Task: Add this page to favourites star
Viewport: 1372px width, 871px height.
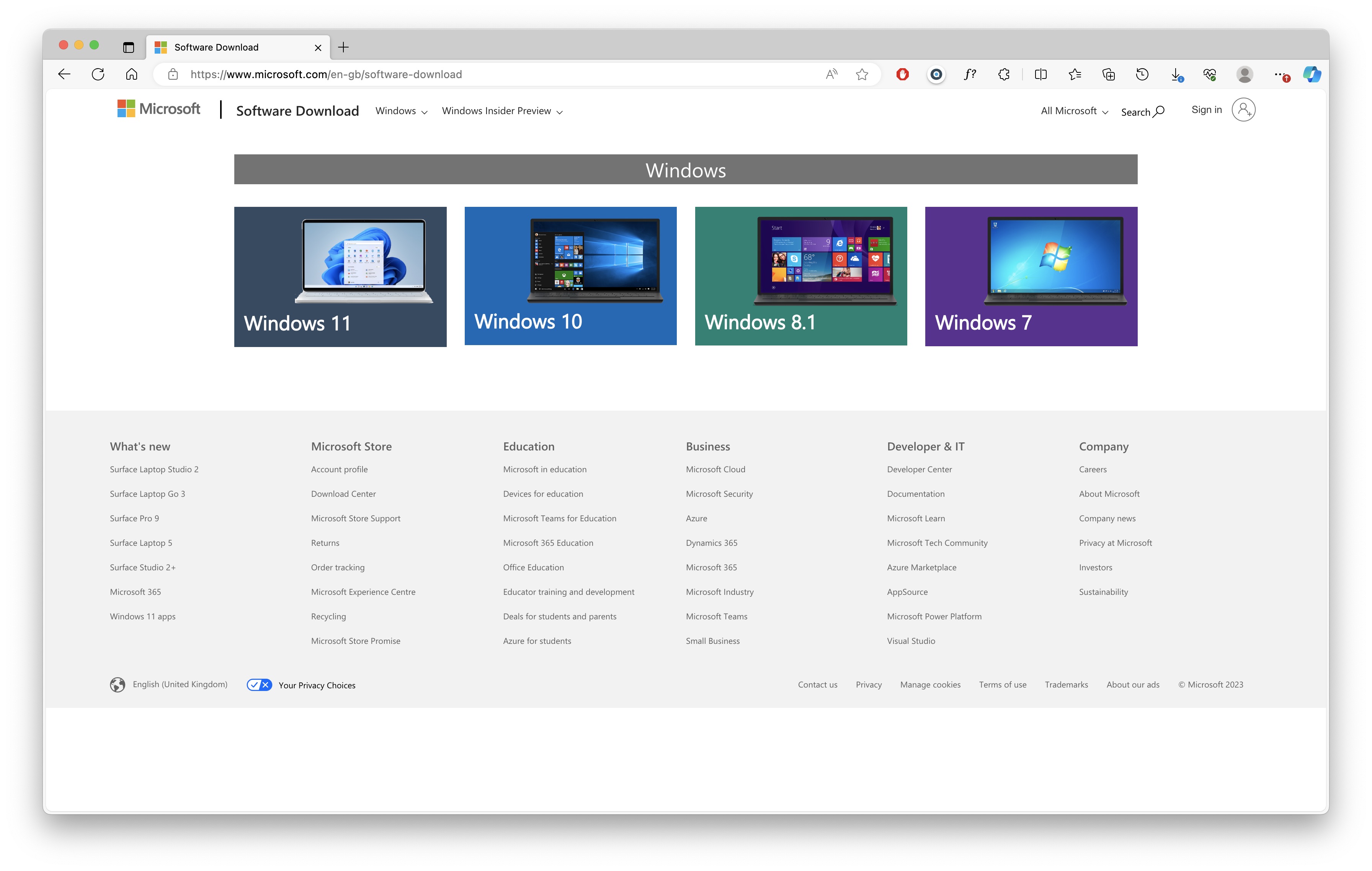Action: coord(862,74)
